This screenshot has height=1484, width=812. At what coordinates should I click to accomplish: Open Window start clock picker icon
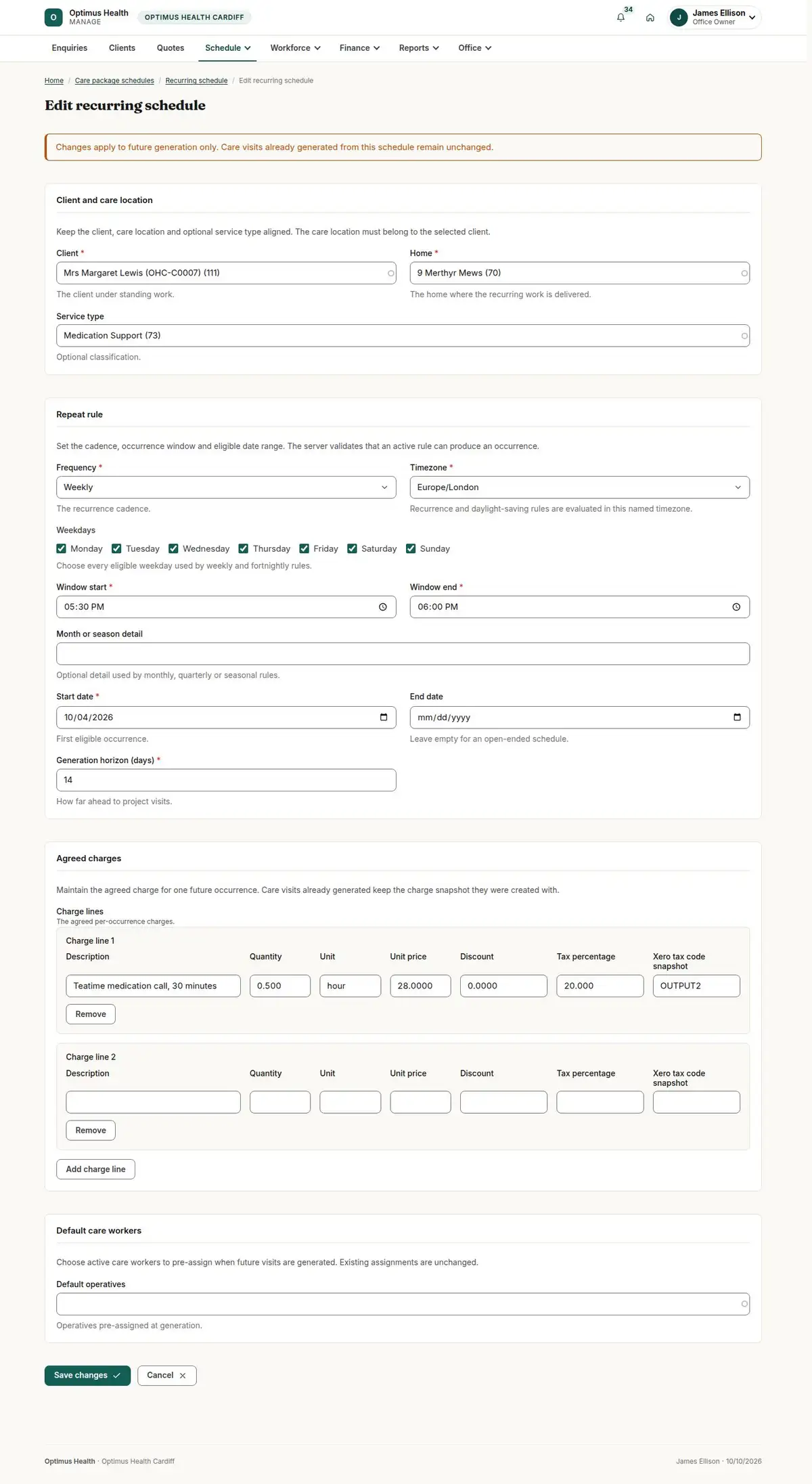383,607
